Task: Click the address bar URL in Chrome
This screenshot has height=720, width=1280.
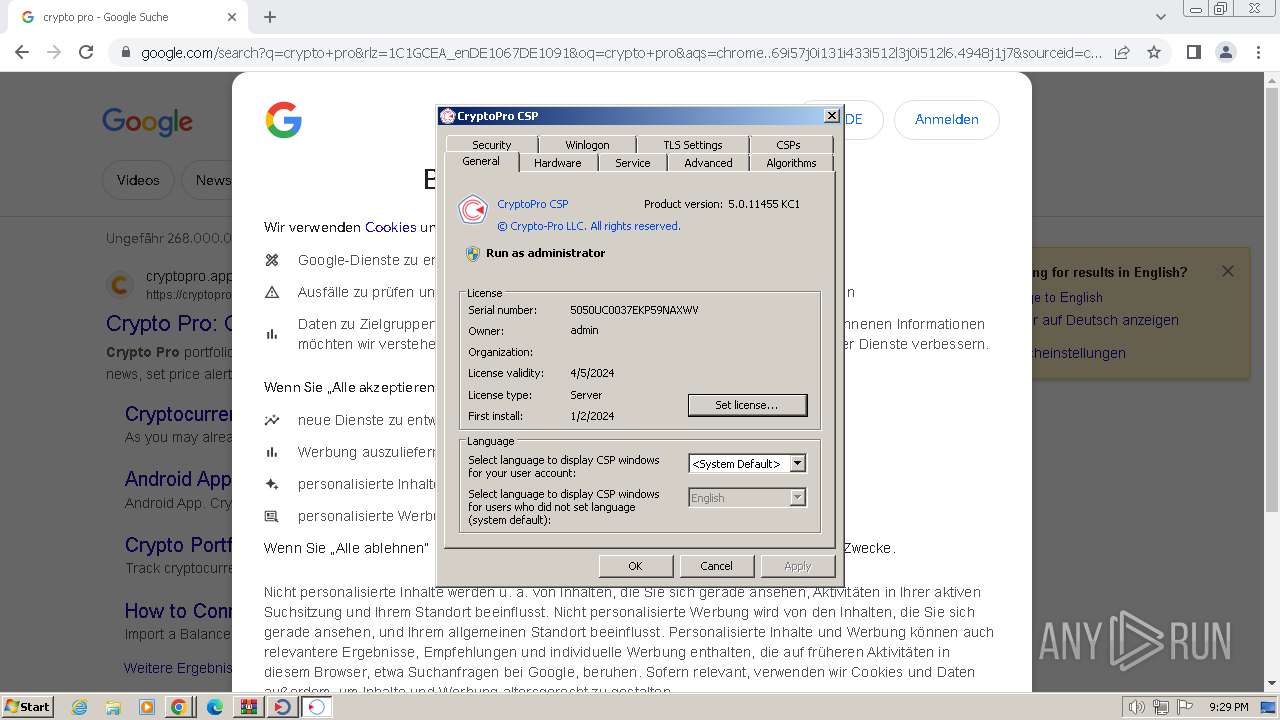Action: (x=620, y=53)
